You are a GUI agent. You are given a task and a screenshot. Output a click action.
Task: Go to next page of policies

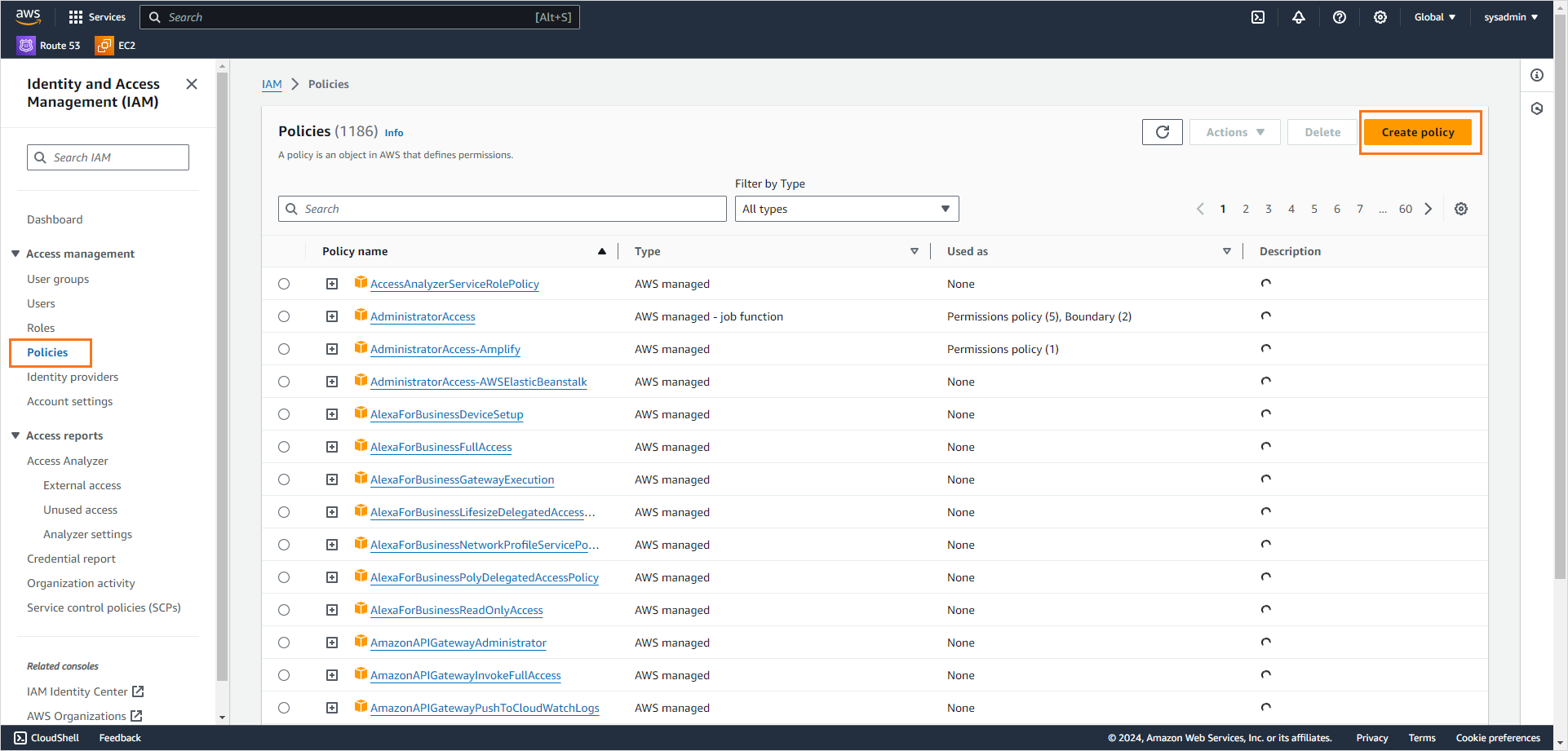pyautogui.click(x=1428, y=209)
